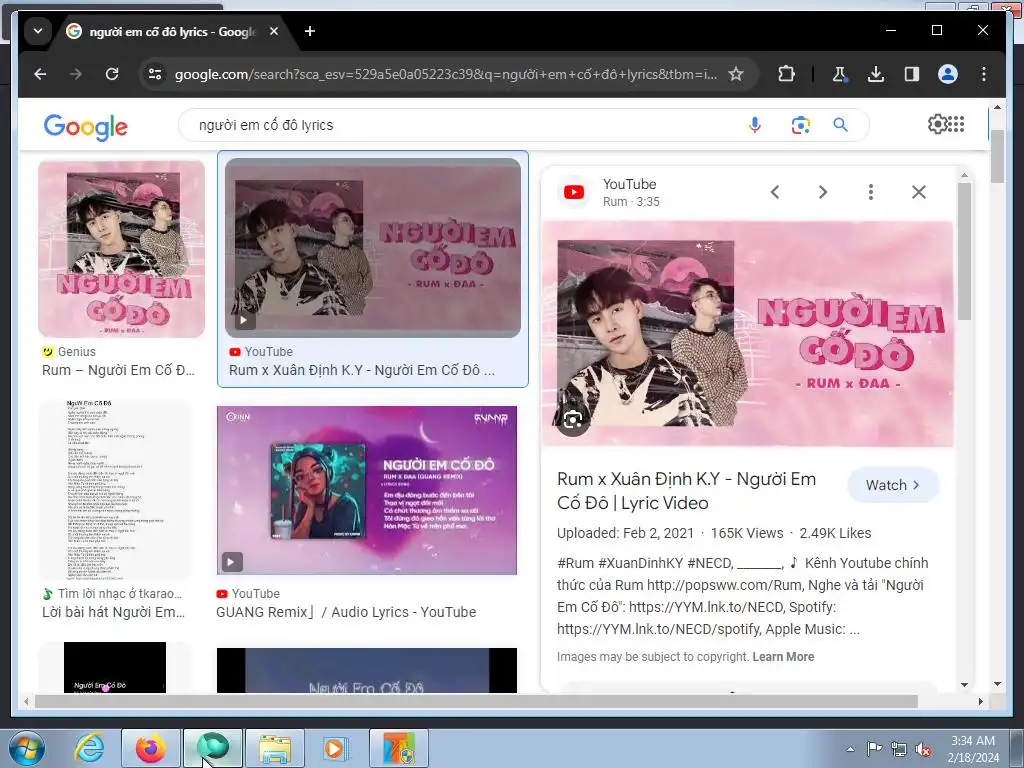Viewport: 1024px width, 768px height.
Task: Click the Watch button
Action: pos(893,485)
